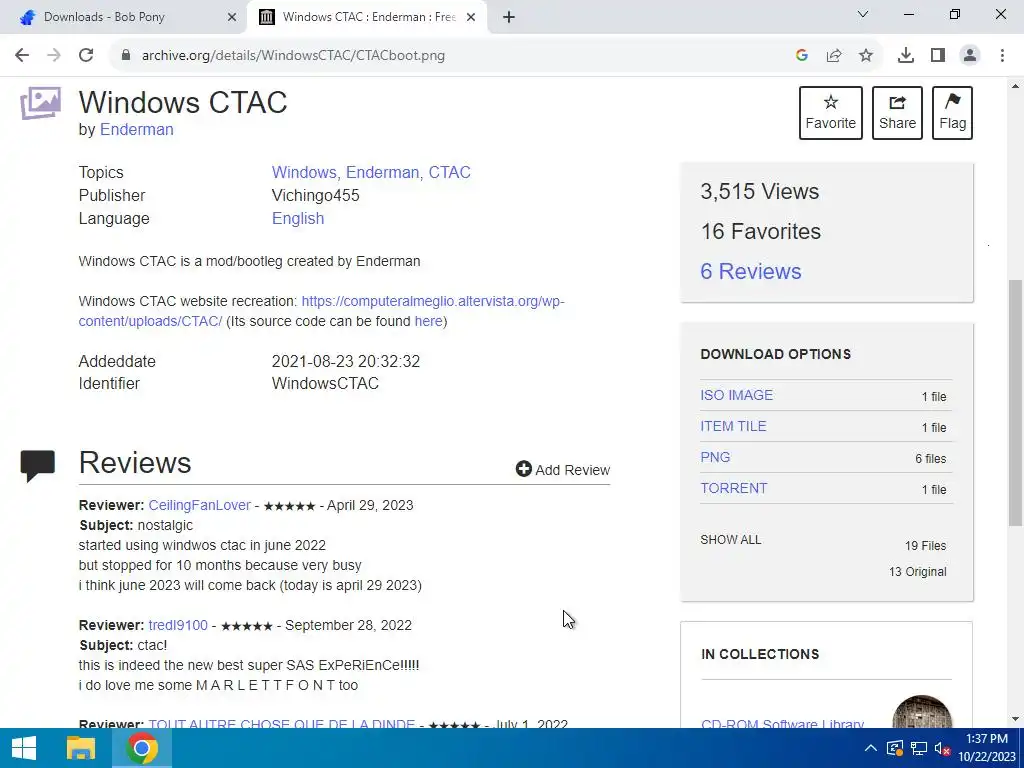The image size is (1024, 768).
Task: Open ISO IMAGE download option
Action: pyautogui.click(x=737, y=395)
